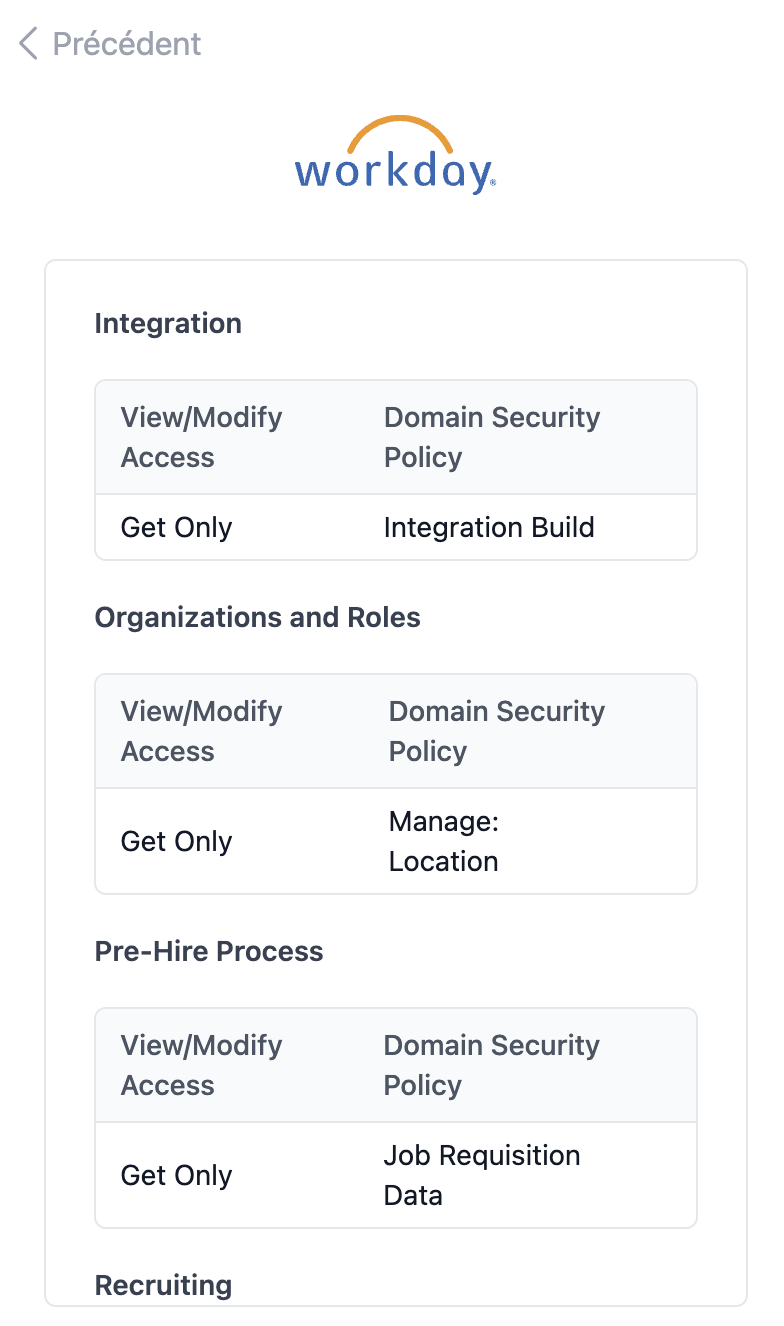Click the Workday logo
This screenshot has height=1326, width=784.
coord(396,155)
